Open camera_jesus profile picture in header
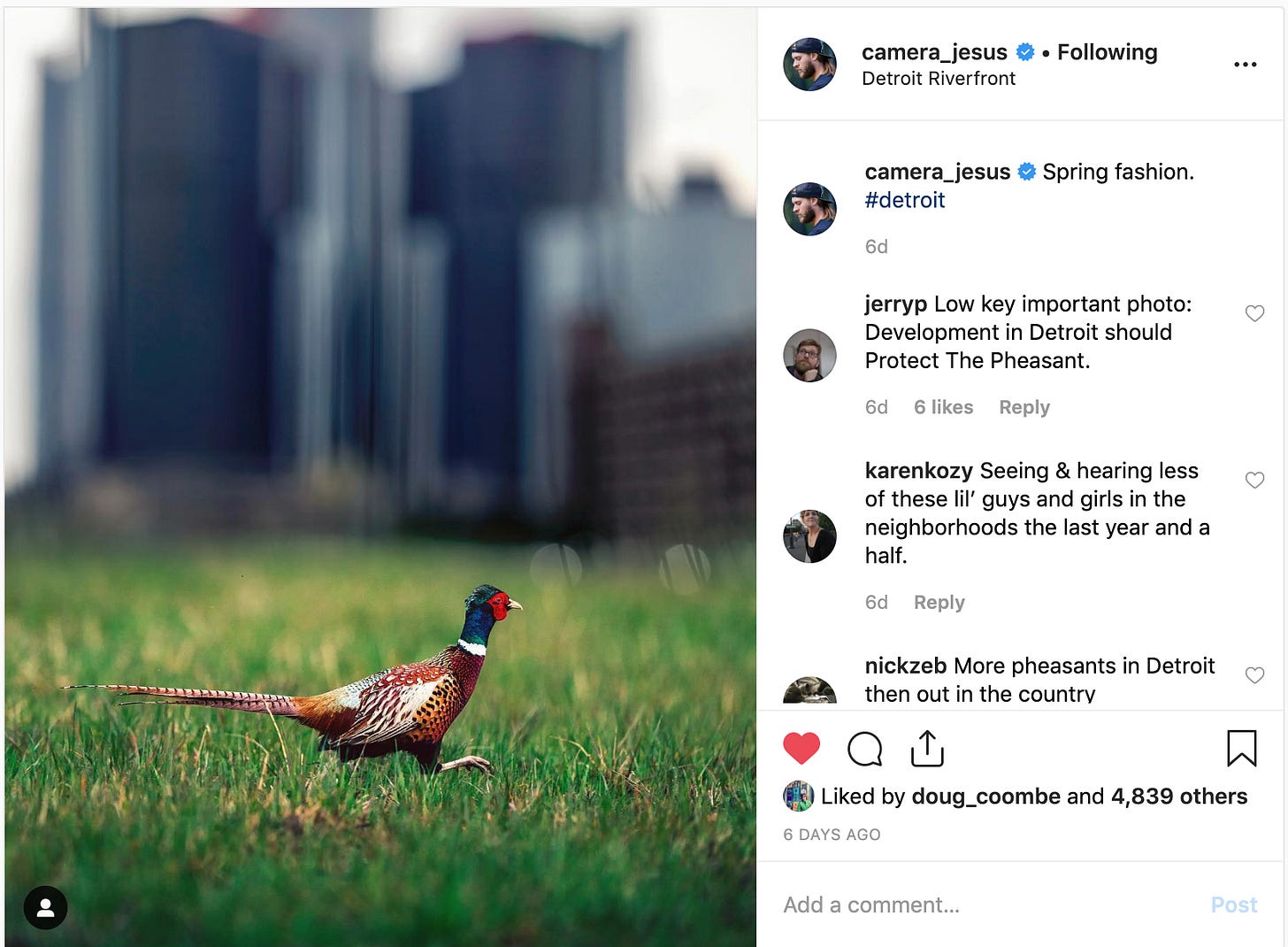This screenshot has height=947, width=1288. (809, 65)
